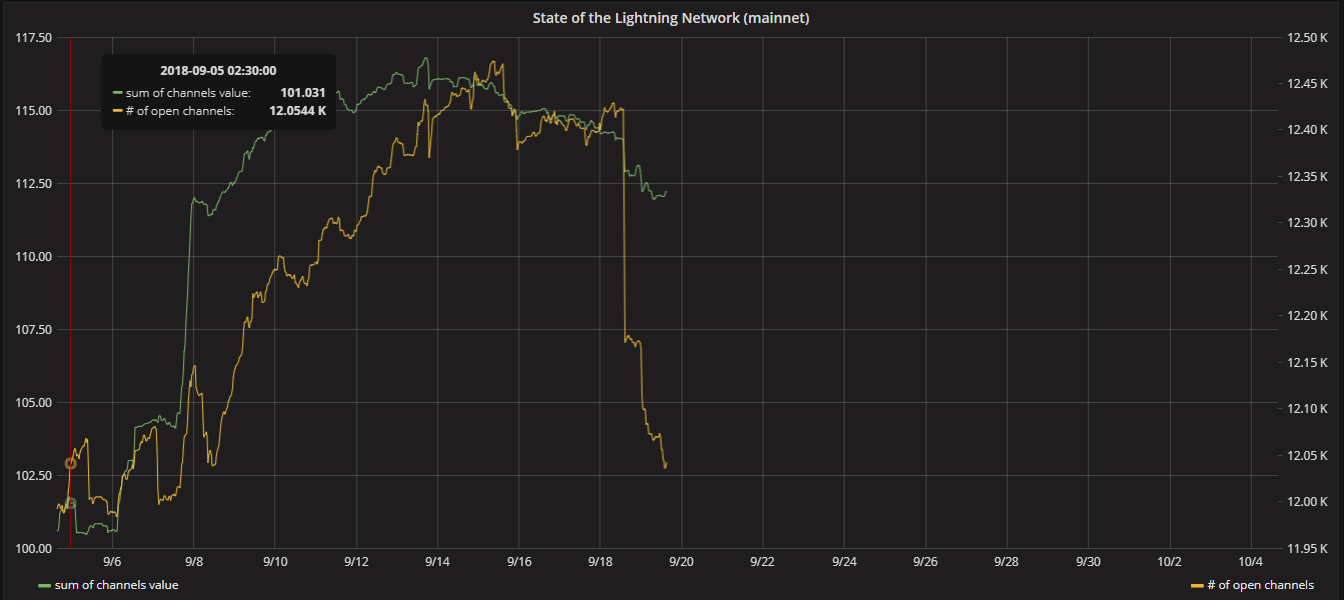Click the x-axis label '9/10'

pos(275,562)
